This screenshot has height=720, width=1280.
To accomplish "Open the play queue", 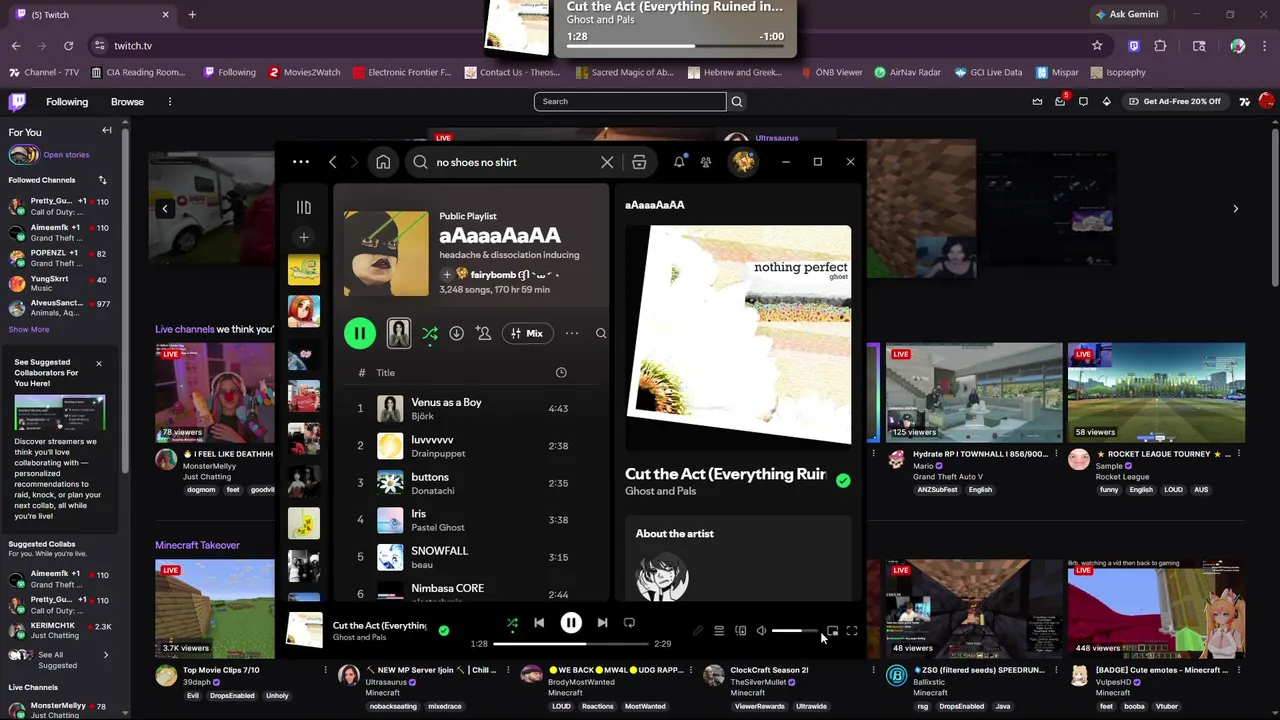I will pyautogui.click(x=719, y=631).
